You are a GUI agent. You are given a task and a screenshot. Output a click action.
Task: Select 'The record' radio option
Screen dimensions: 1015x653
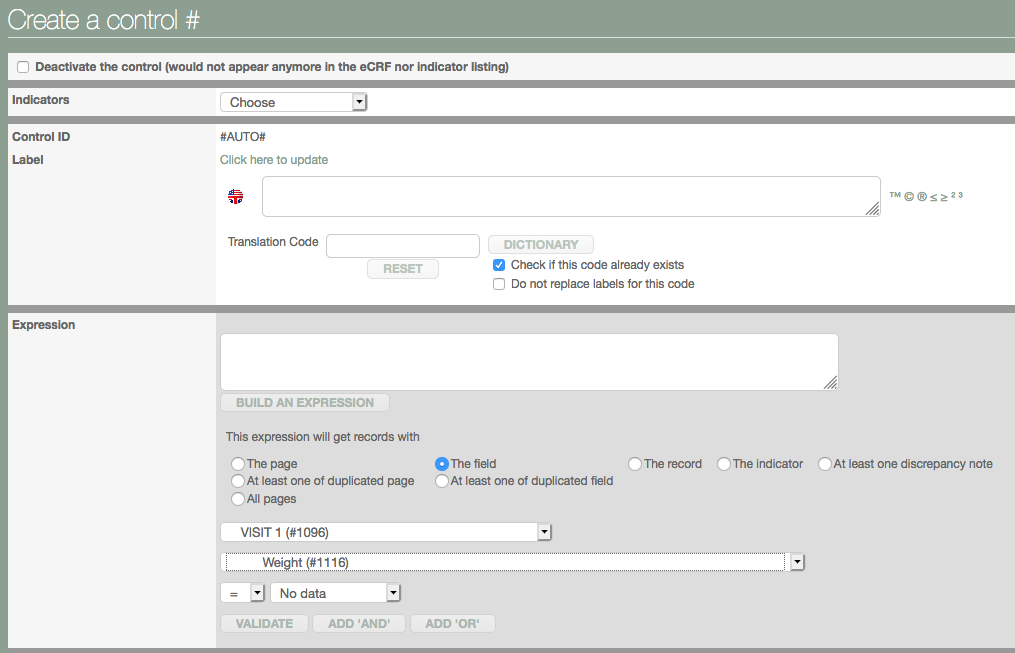pyautogui.click(x=636, y=464)
